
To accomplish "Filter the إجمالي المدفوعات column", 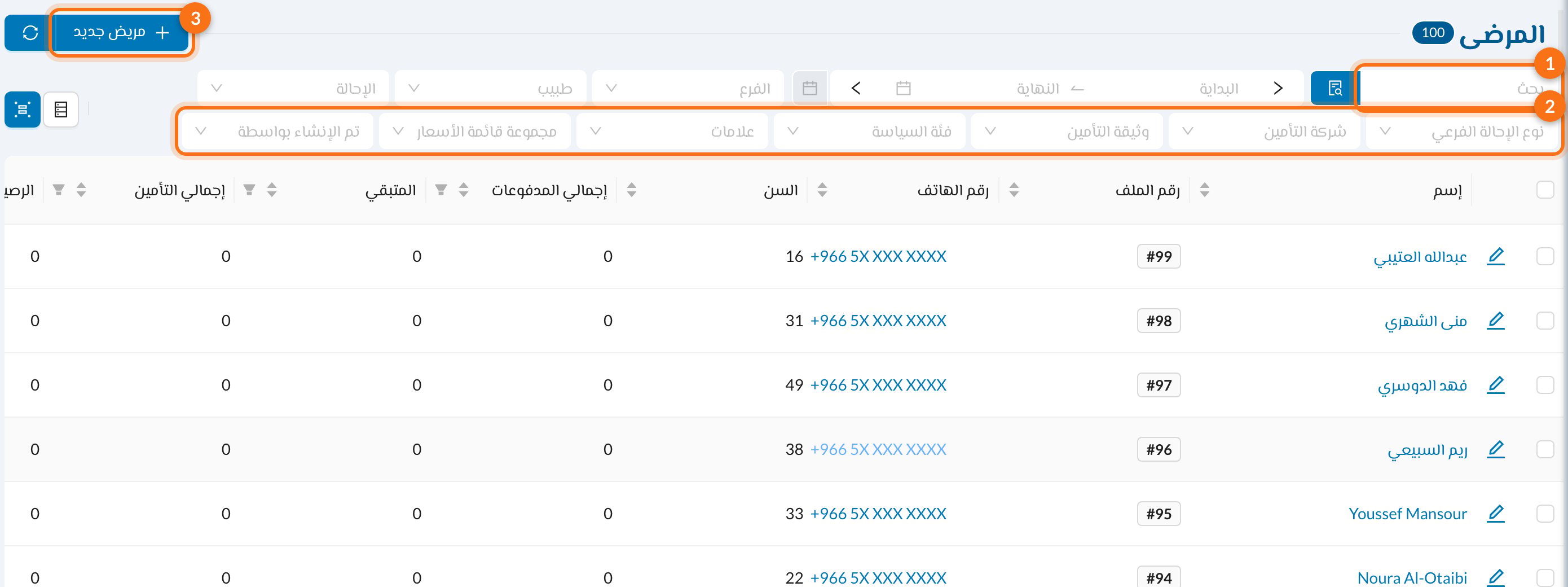I will coord(441,190).
